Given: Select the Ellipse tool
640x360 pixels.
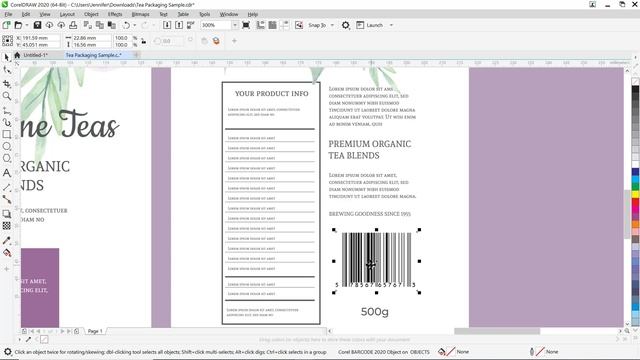Looking at the screenshot, I should point(7,146).
